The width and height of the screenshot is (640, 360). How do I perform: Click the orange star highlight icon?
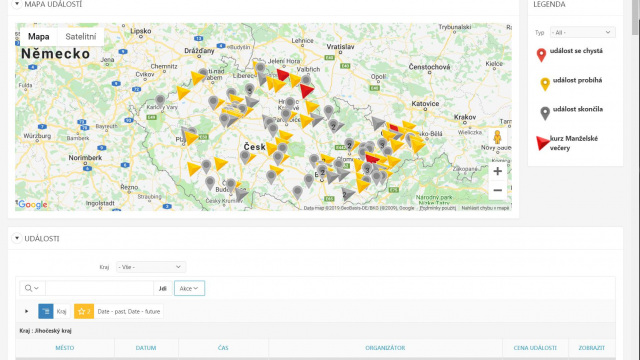tap(84, 311)
